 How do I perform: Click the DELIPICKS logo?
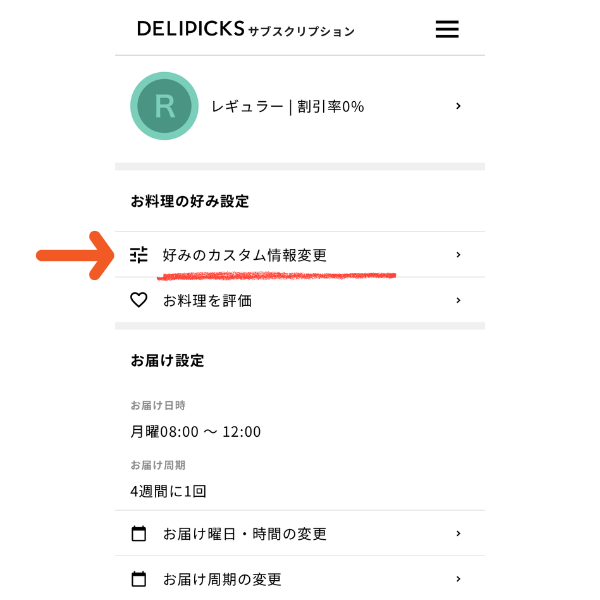tap(190, 29)
